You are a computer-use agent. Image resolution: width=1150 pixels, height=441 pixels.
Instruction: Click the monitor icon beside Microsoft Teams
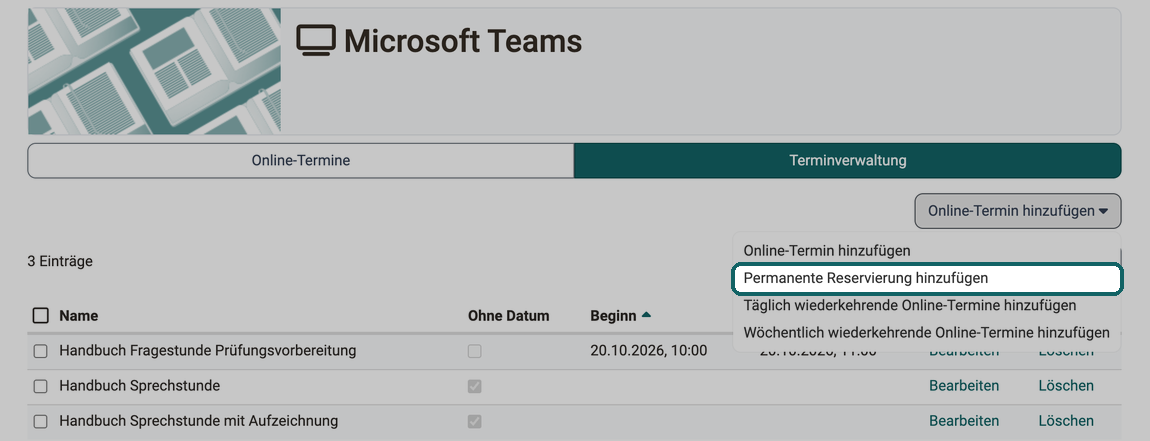coord(316,40)
